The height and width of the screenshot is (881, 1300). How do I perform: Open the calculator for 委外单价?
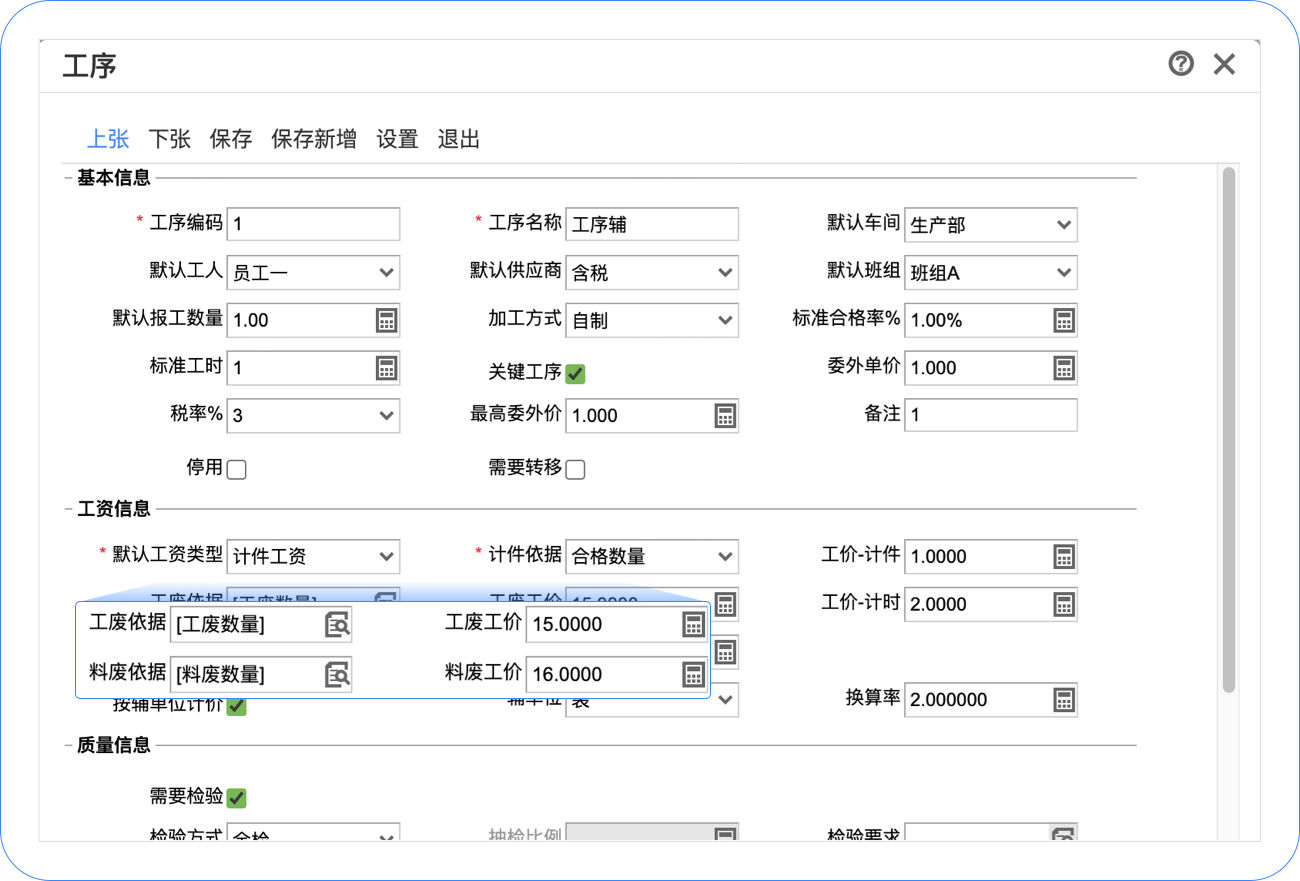1064,368
